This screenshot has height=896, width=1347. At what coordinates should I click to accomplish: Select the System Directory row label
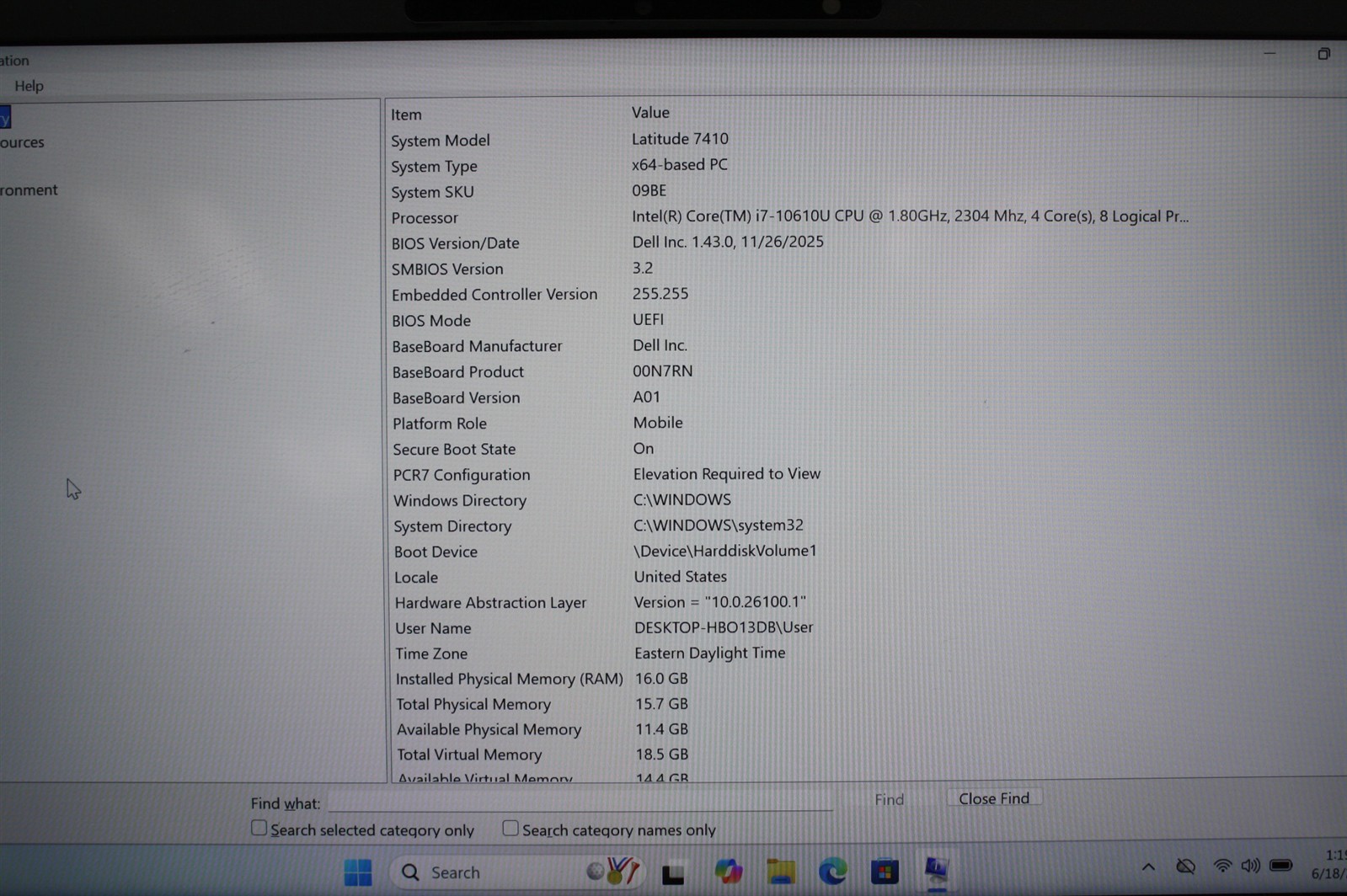pos(452,526)
